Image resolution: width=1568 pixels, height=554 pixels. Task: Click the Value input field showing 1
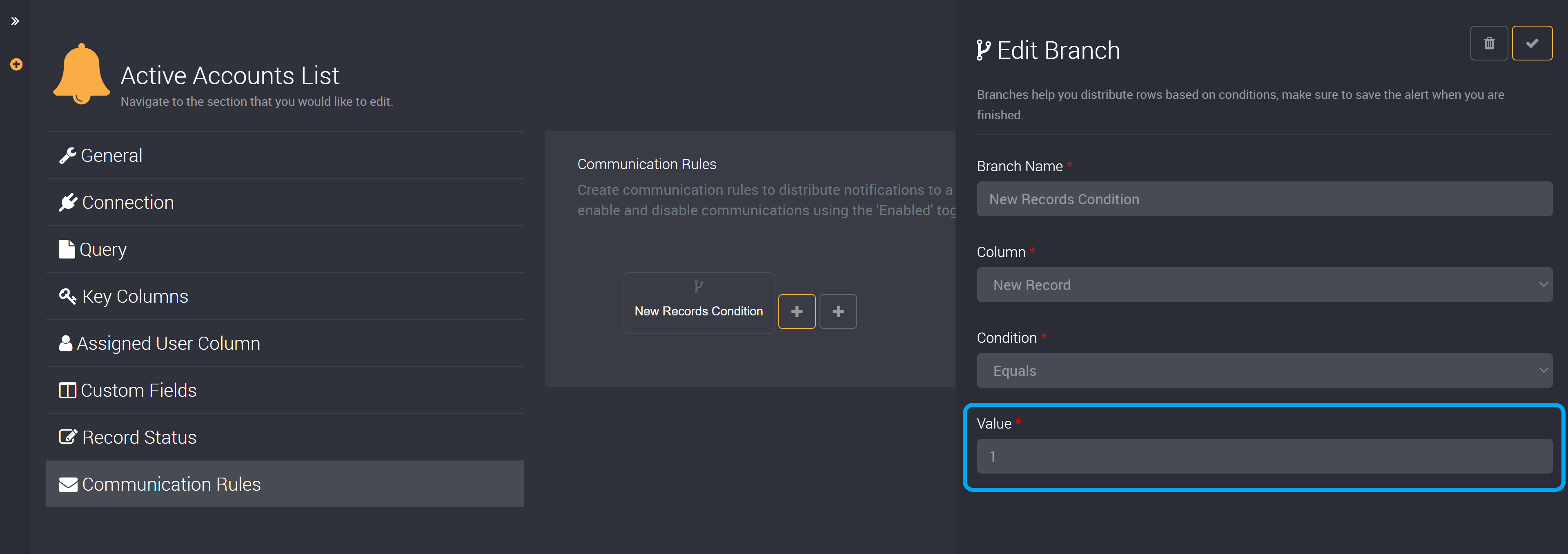[x=1264, y=456]
